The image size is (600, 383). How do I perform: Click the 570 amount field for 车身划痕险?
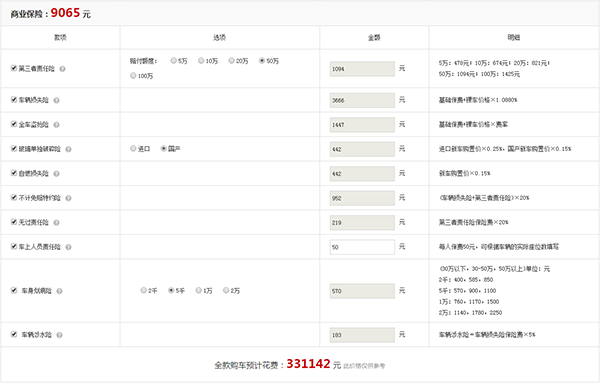(362, 291)
